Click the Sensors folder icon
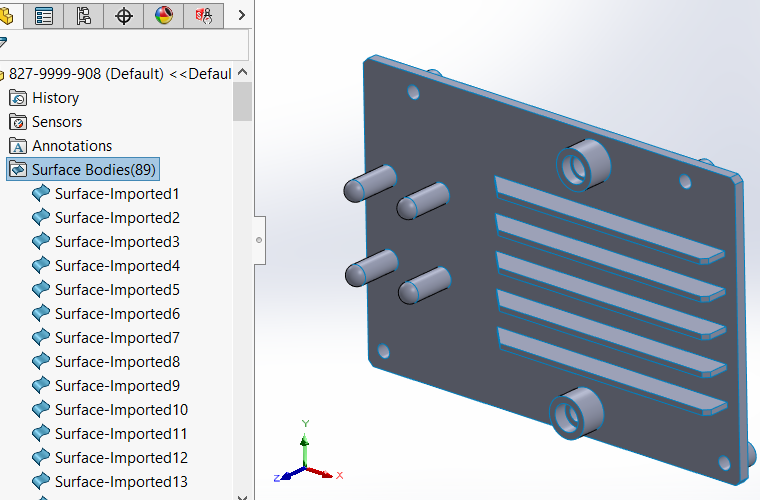 click(x=18, y=122)
